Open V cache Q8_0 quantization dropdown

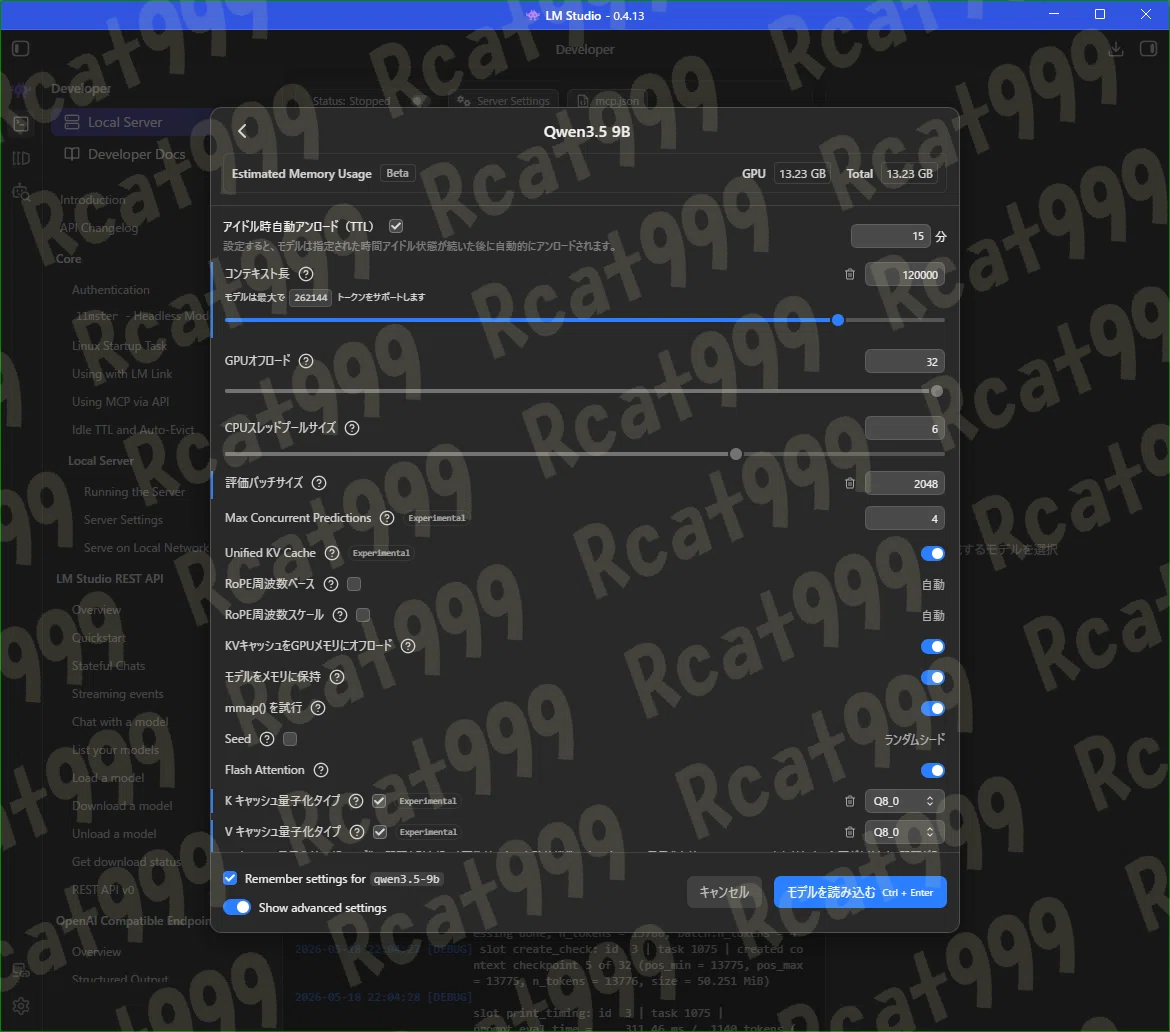pos(904,832)
